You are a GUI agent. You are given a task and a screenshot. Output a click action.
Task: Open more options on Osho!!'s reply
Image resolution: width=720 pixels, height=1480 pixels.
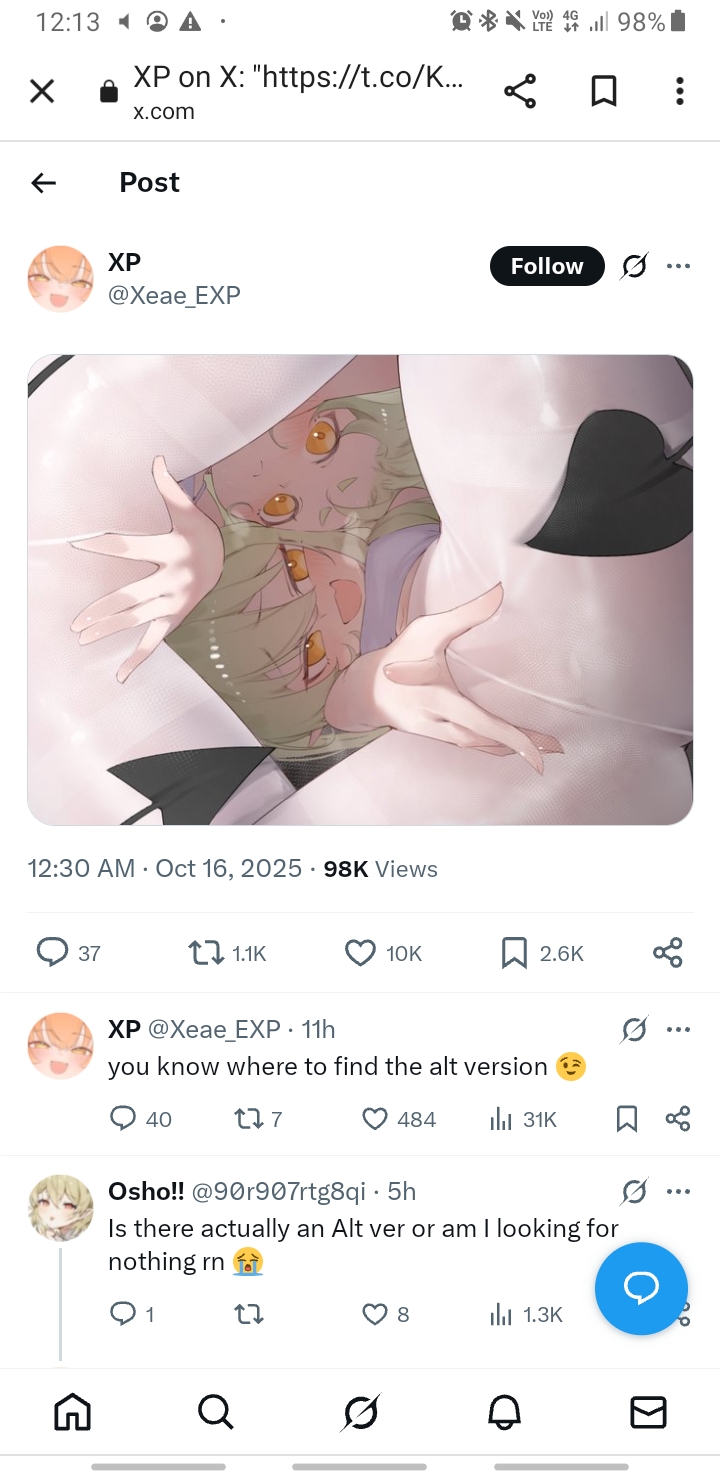678,1191
